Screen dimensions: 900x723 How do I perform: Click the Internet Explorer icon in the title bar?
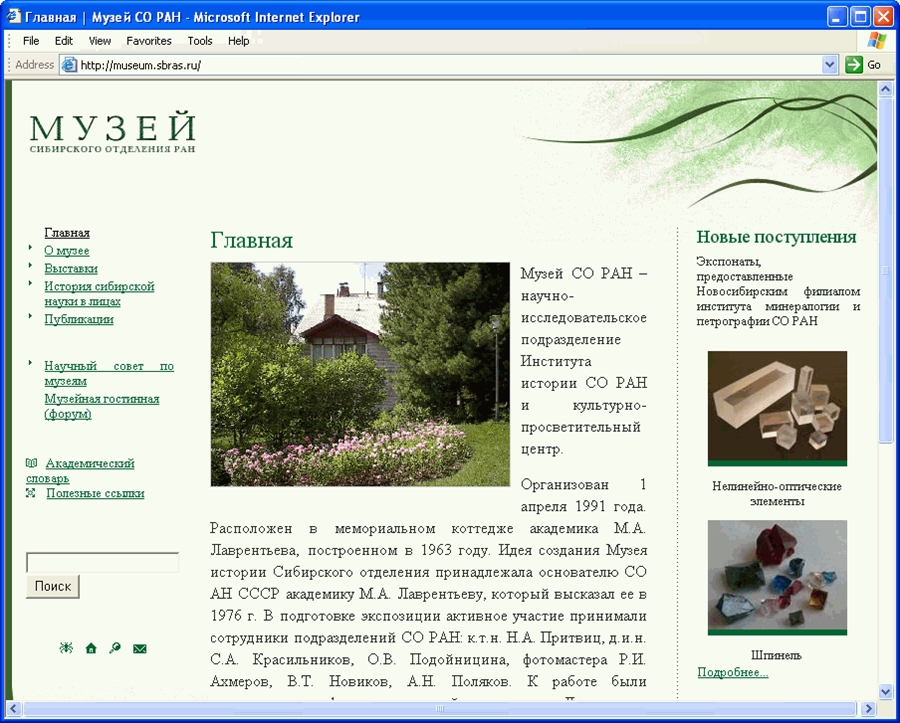pyautogui.click(x=14, y=16)
